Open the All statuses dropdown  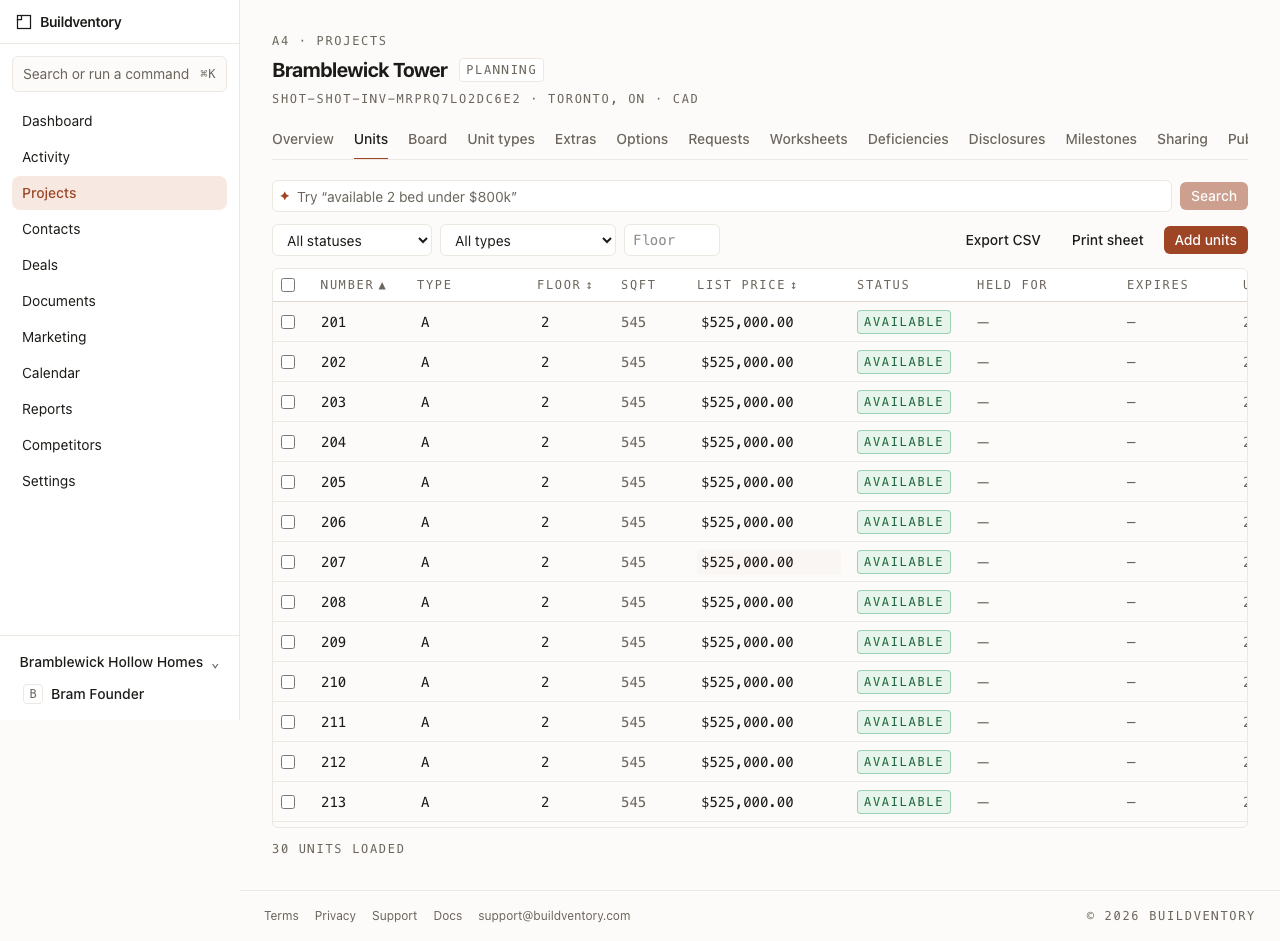click(x=352, y=240)
